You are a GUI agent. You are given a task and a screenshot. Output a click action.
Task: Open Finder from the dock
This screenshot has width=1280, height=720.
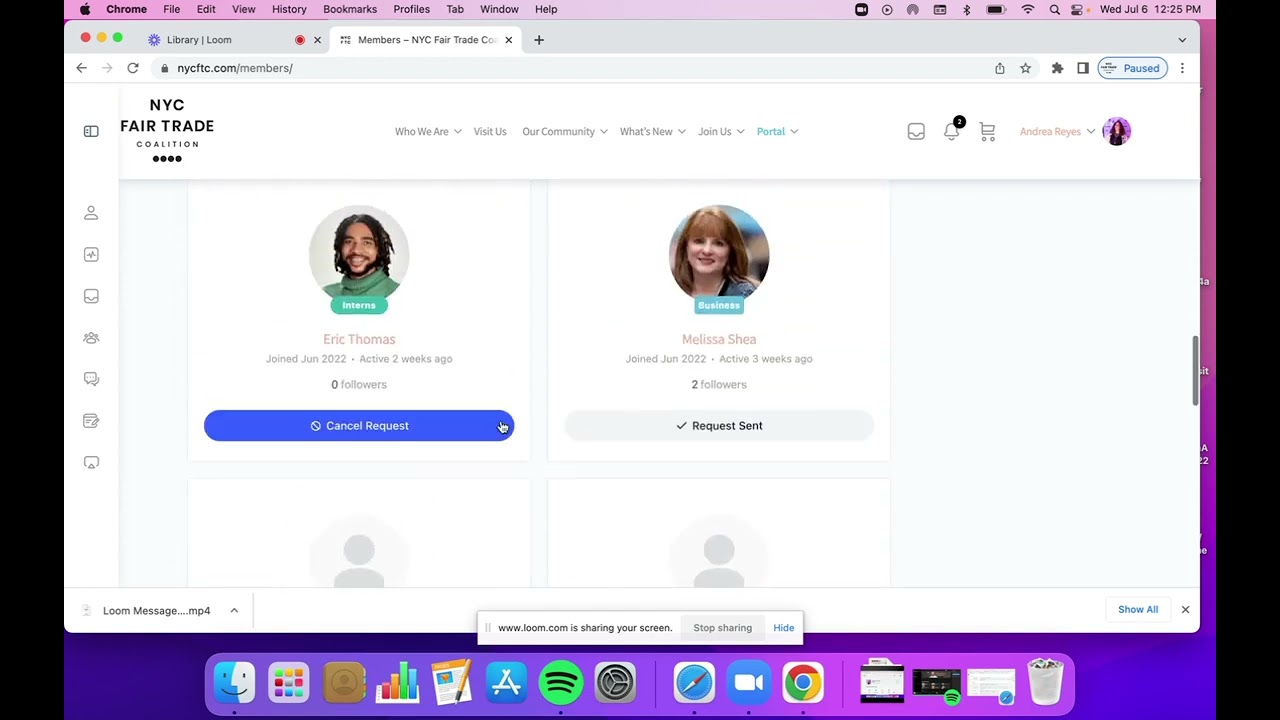pyautogui.click(x=235, y=683)
